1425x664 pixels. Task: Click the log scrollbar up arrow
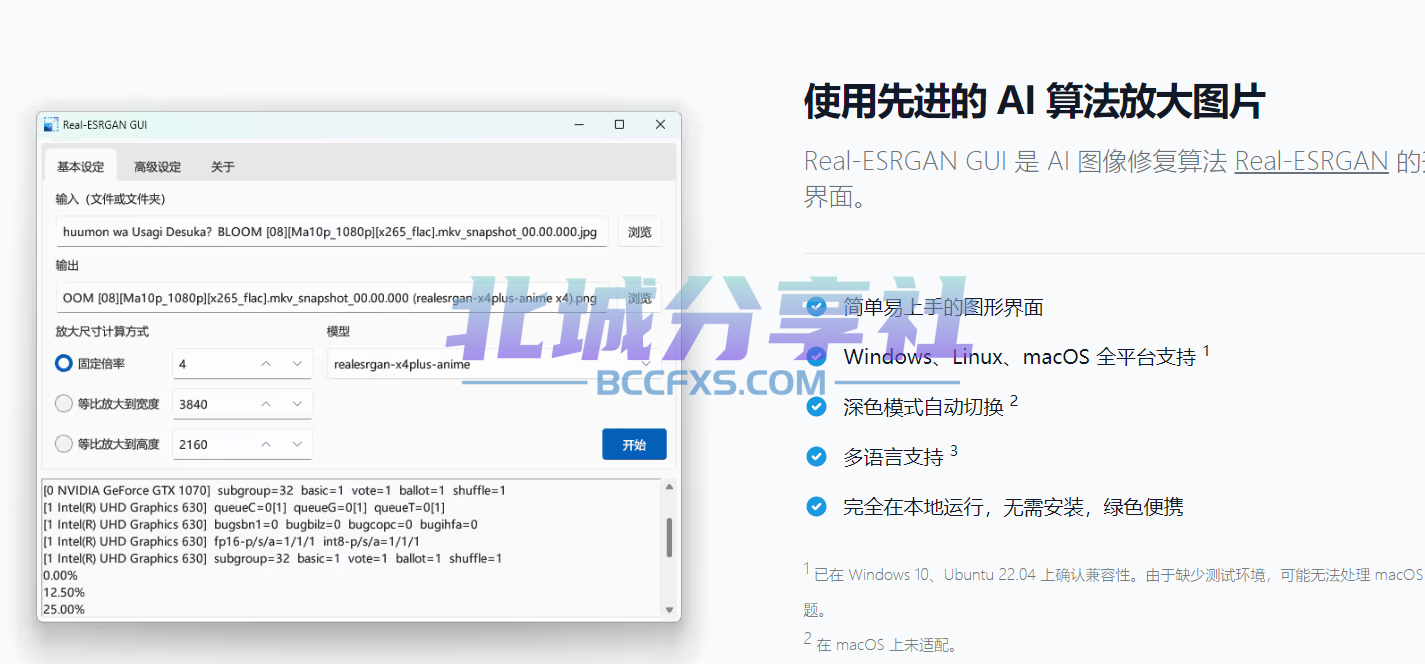click(669, 487)
